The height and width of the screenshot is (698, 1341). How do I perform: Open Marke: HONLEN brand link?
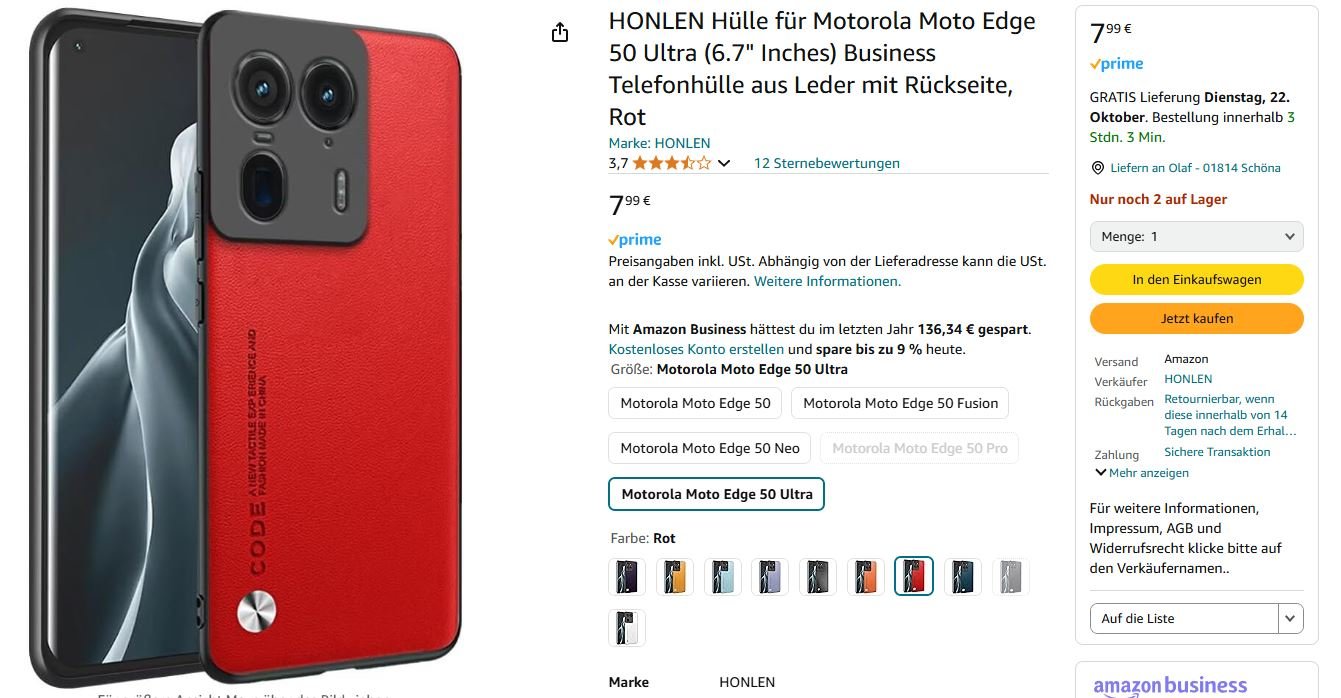tap(659, 143)
